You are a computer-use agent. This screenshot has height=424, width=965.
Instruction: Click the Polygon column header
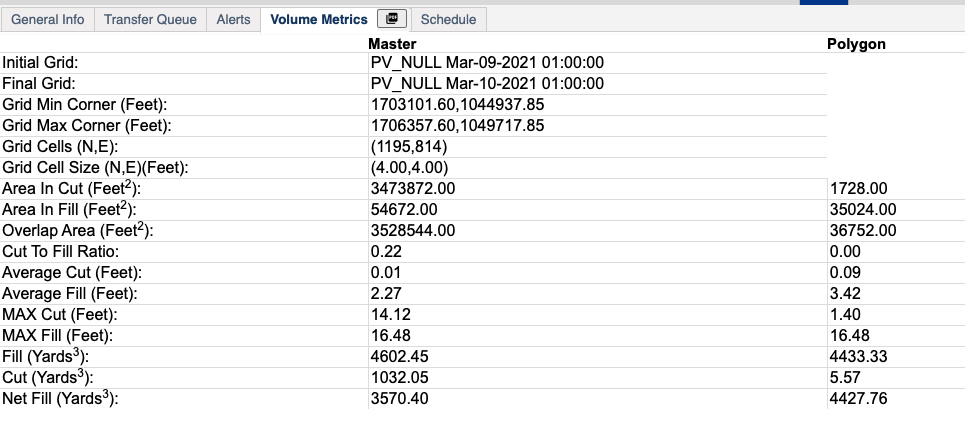(x=856, y=44)
